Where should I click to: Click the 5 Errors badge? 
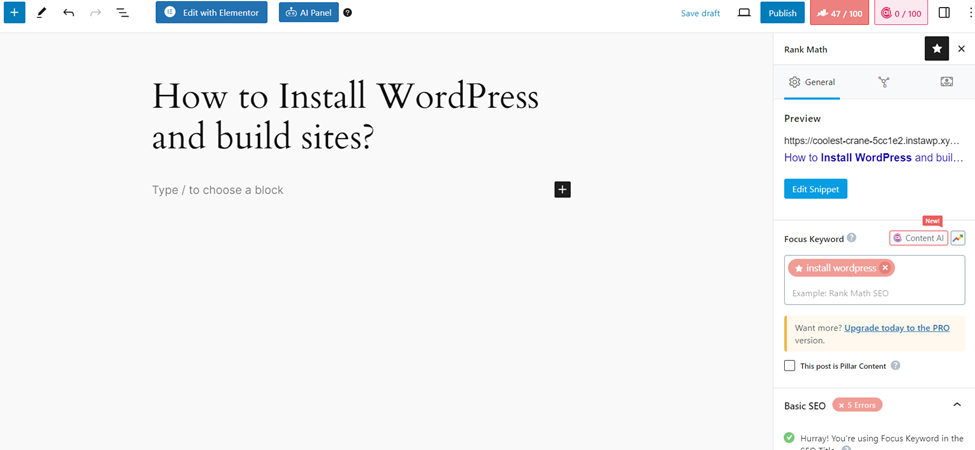point(857,405)
